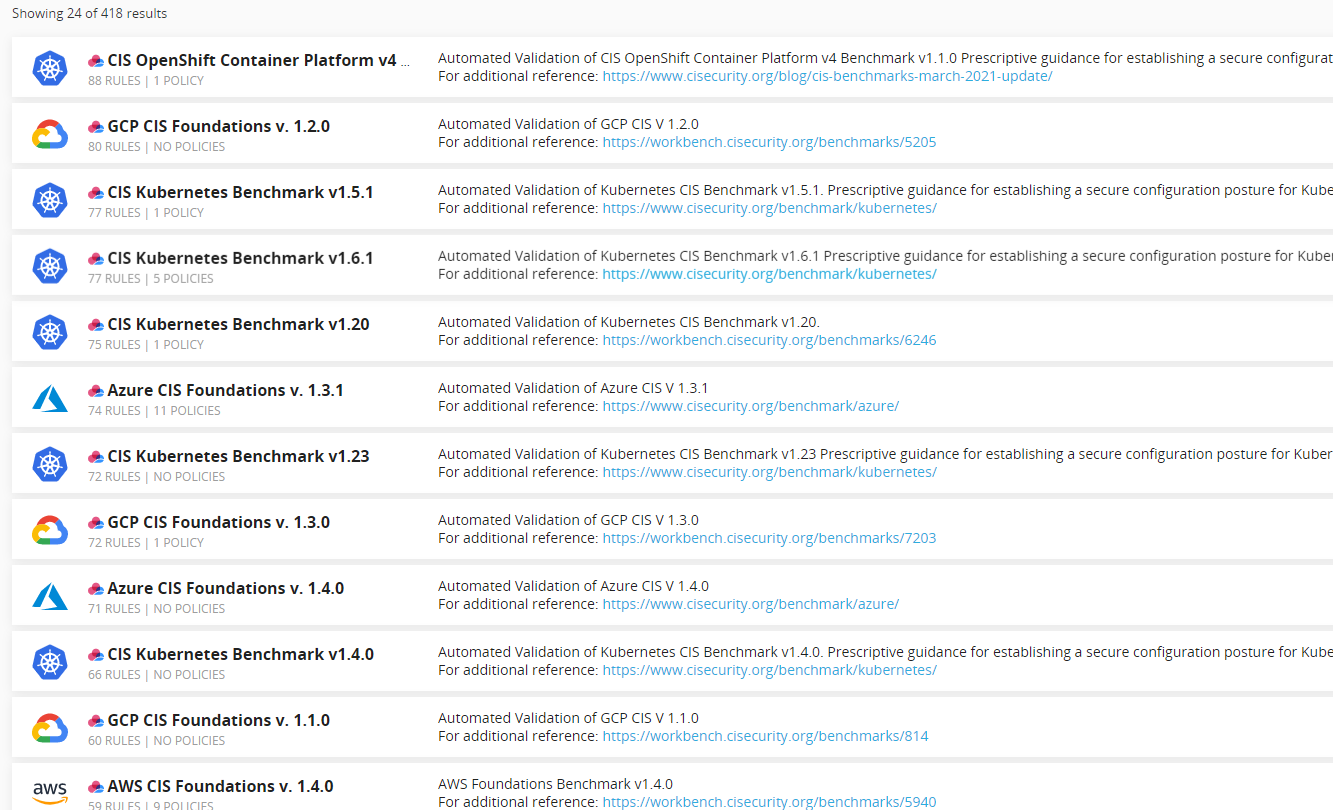Click the Azure logo next to Azure CIS Foundations v. 1.3.1
Image resolution: width=1333 pixels, height=810 pixels.
(x=50, y=398)
